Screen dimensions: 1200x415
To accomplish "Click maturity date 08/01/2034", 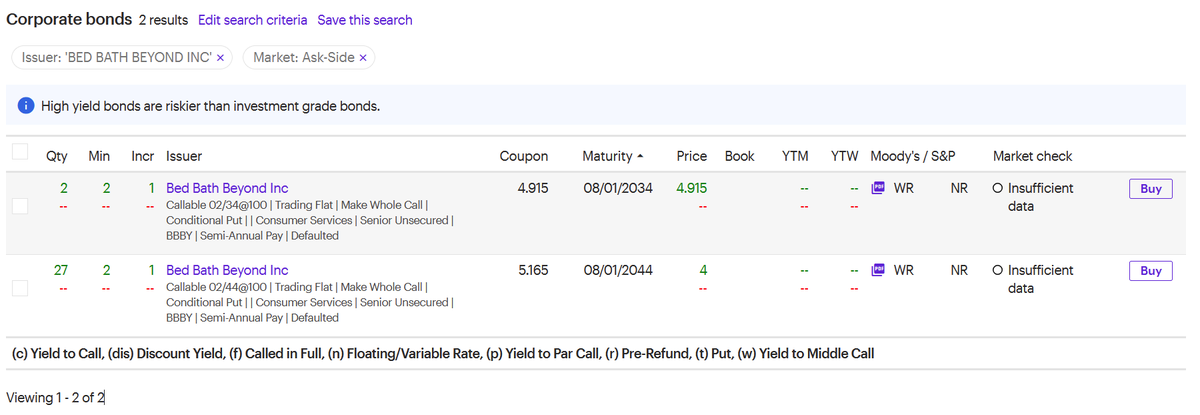I will point(618,188).
